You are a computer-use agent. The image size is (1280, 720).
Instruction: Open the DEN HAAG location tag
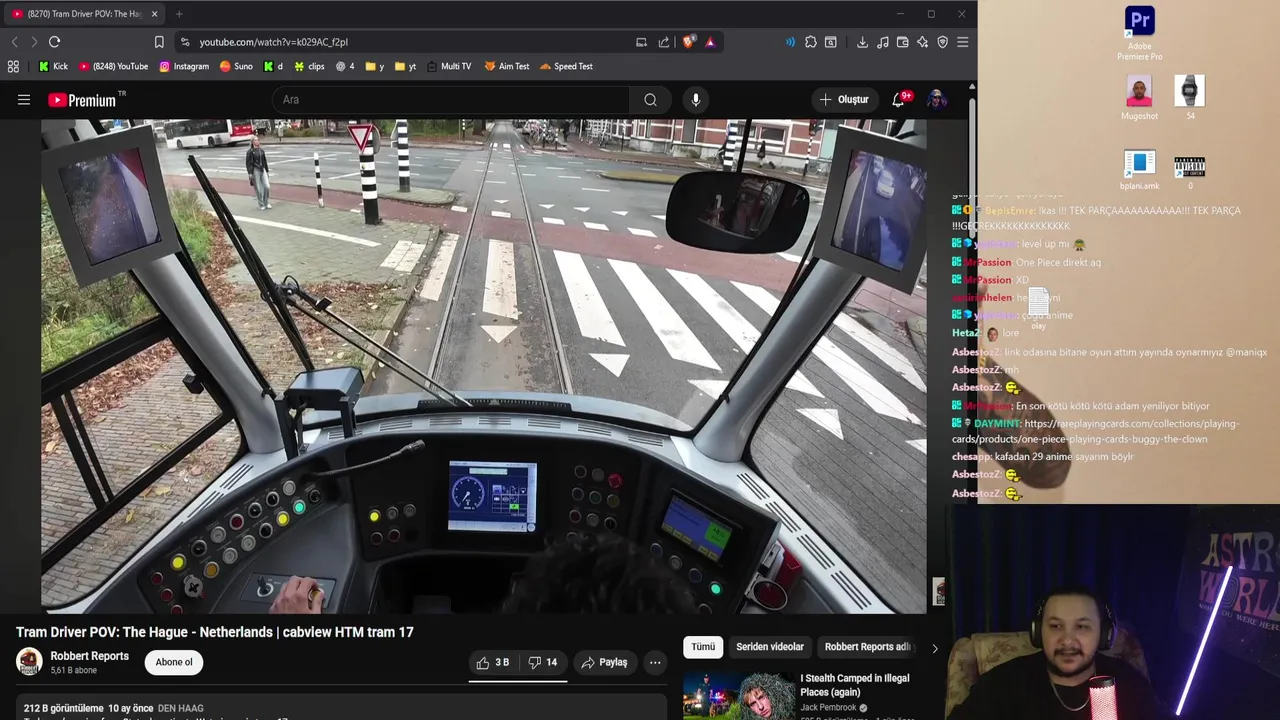pos(181,708)
